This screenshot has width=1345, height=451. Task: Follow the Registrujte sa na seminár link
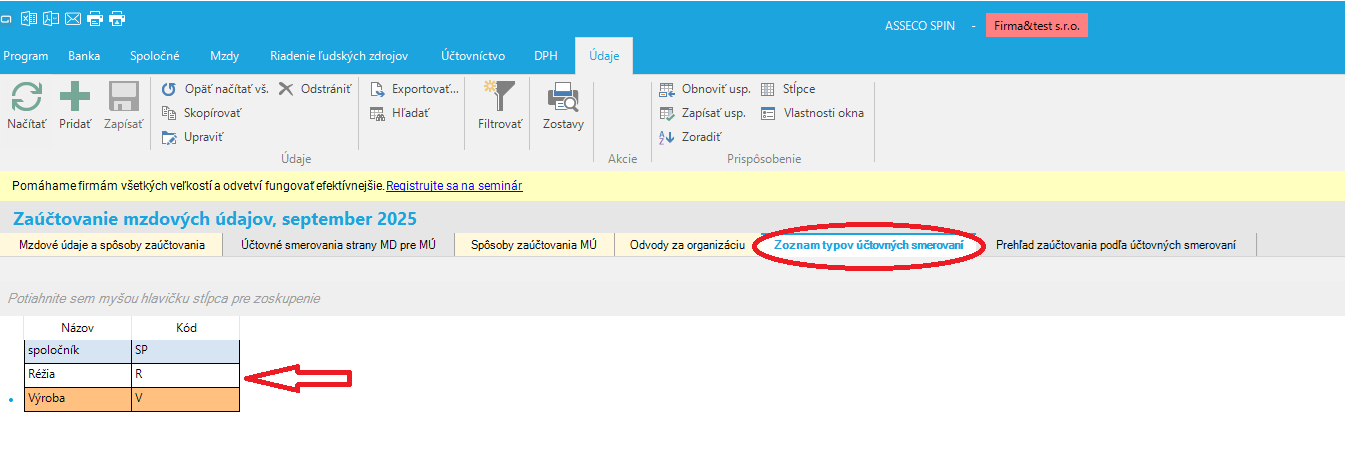pyautogui.click(x=454, y=186)
